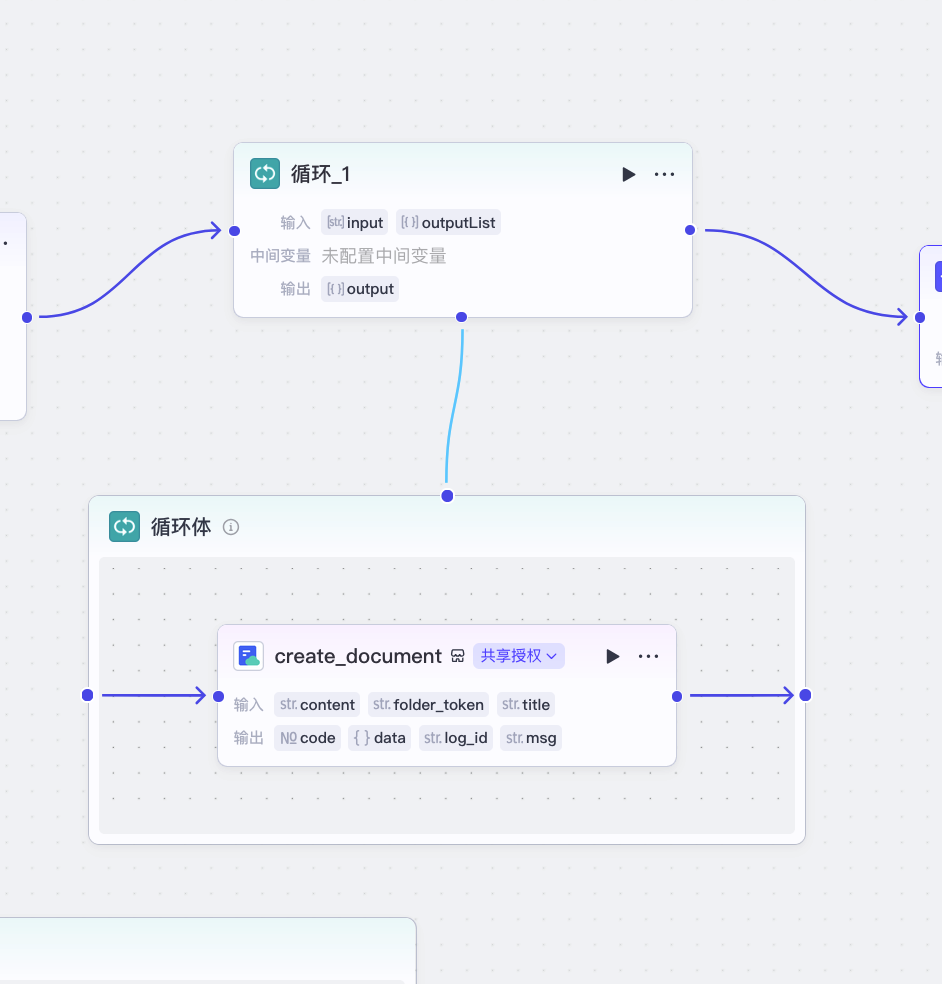
Task: Click the 中间变量 label in 循环_1
Action: [x=281, y=256]
